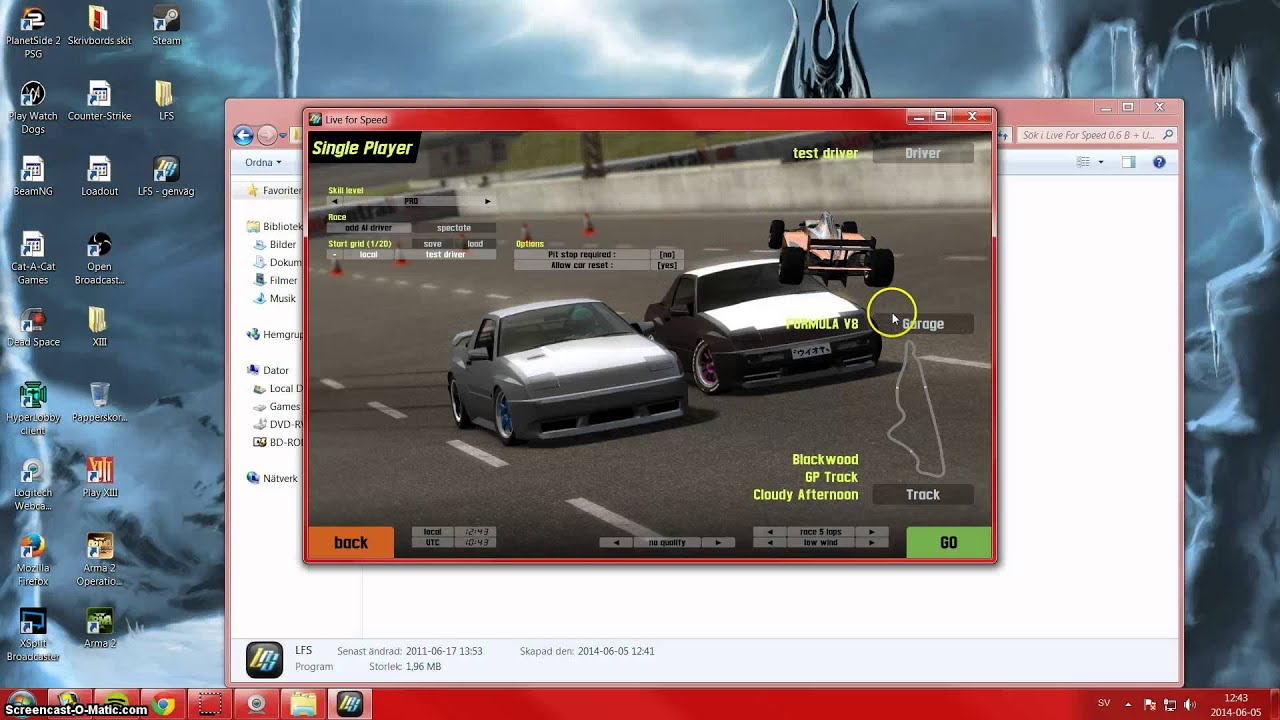Click right arrow beside low wind

pos(872,543)
